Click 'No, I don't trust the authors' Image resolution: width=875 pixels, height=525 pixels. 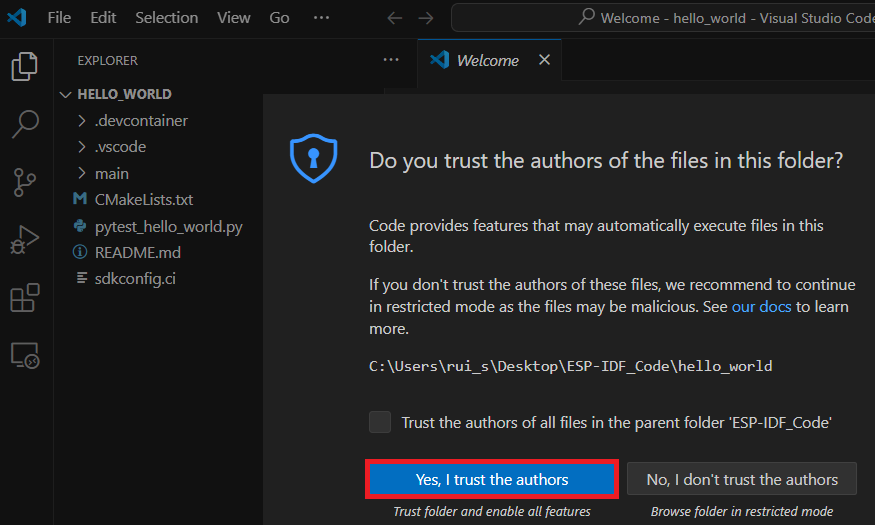[x=741, y=480]
